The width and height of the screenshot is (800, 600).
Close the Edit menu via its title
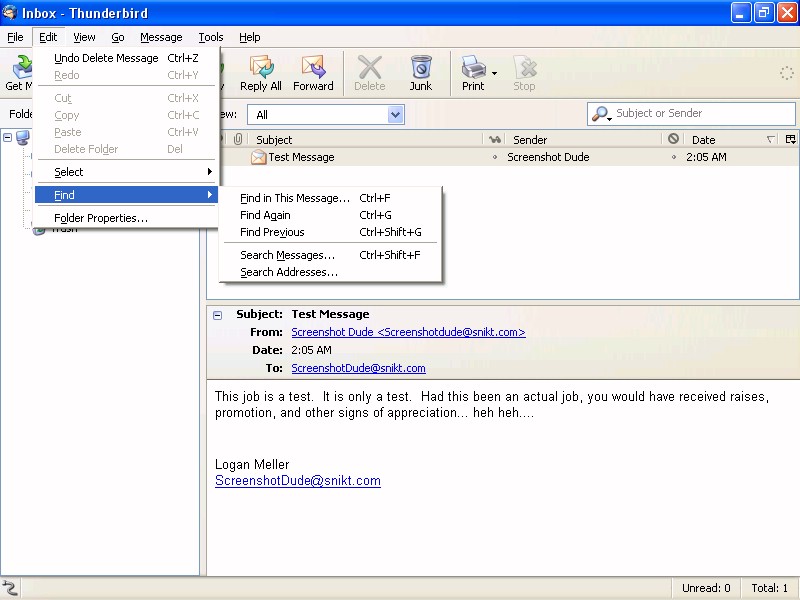click(x=48, y=37)
